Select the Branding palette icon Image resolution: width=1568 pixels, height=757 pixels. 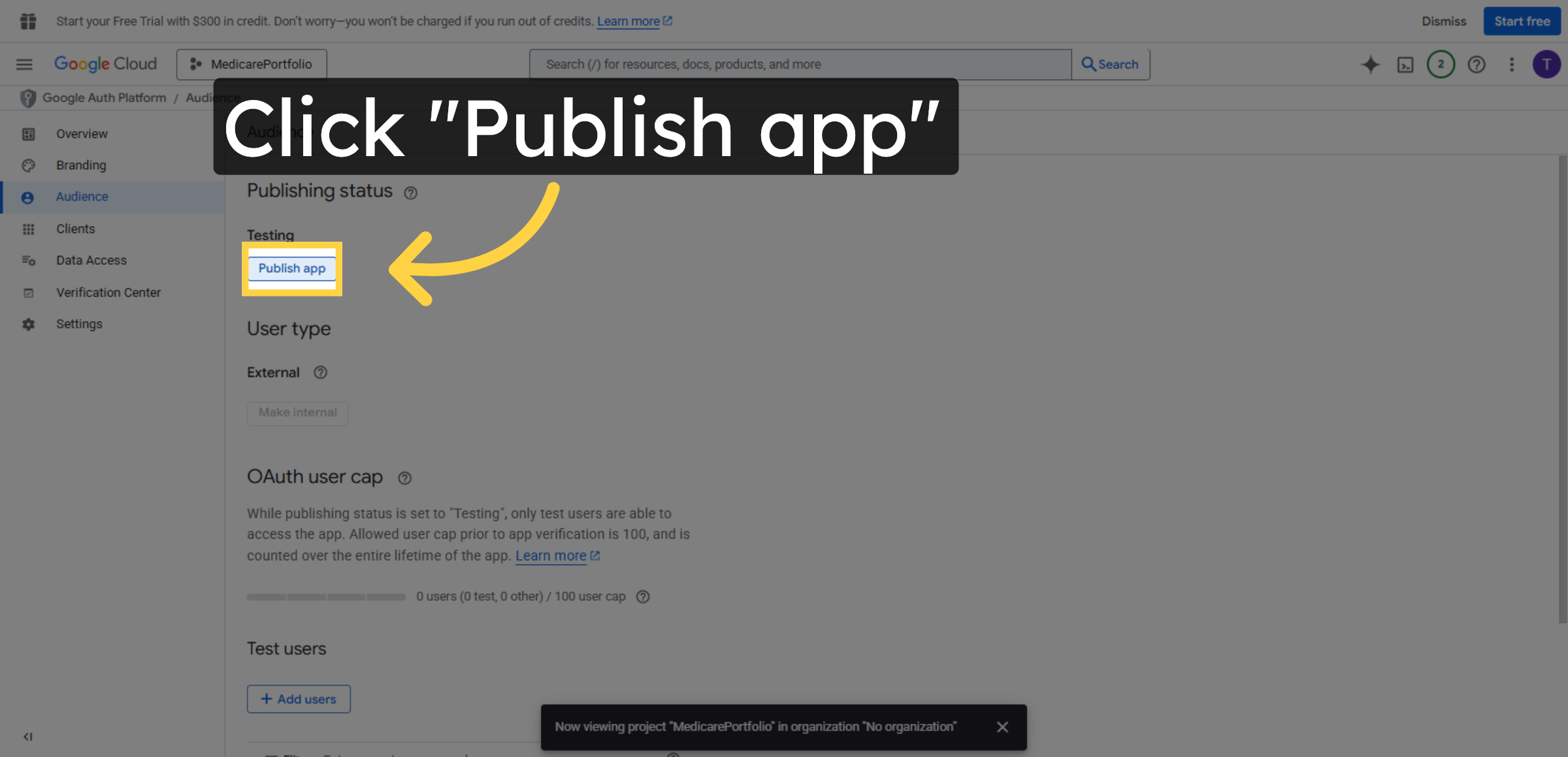29,165
